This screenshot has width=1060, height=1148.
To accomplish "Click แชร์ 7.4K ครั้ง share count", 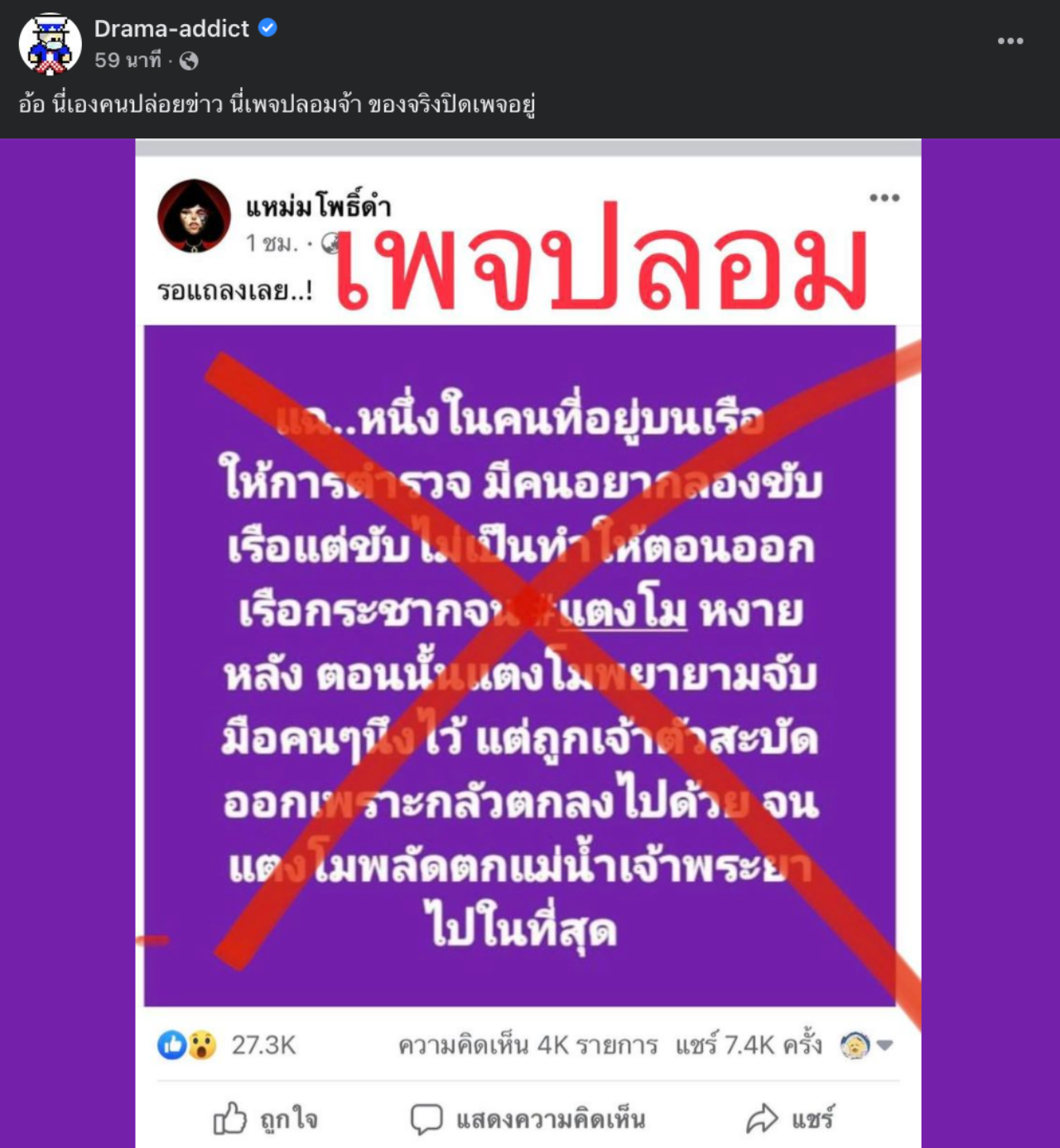I will coord(749,1045).
